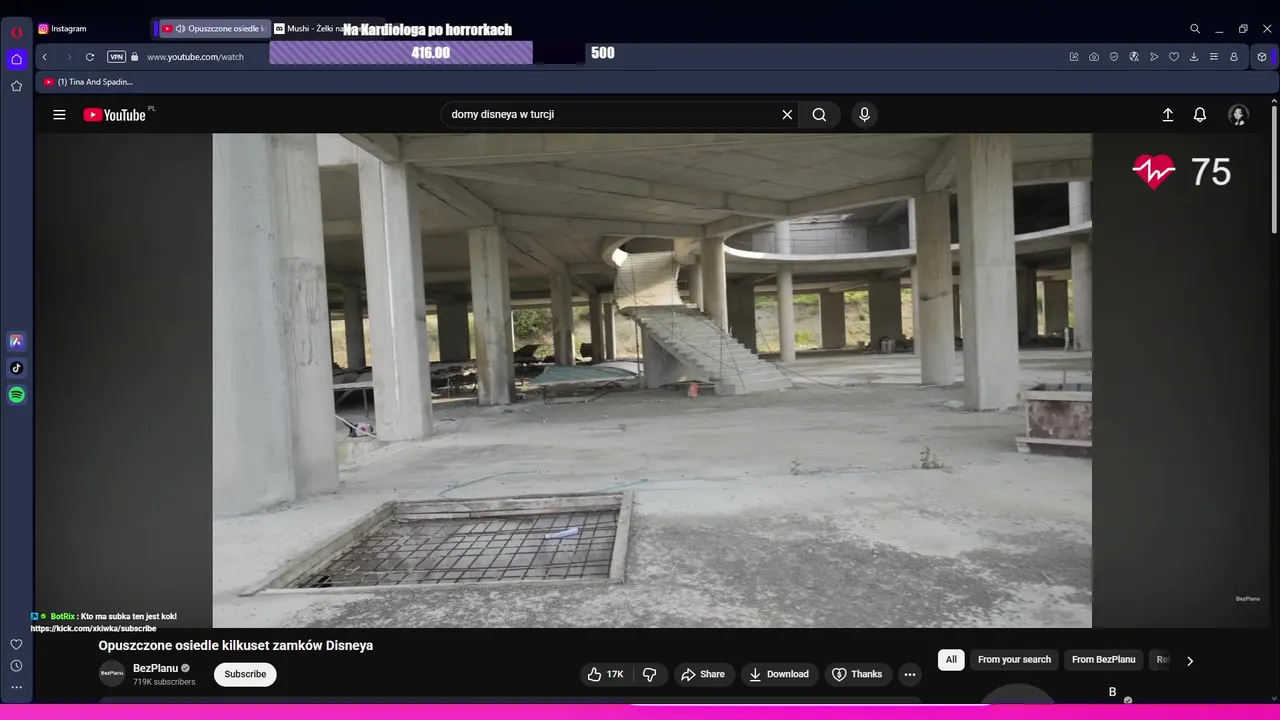Select the From BezPlanu chip
The image size is (1280, 720).
[1103, 660]
